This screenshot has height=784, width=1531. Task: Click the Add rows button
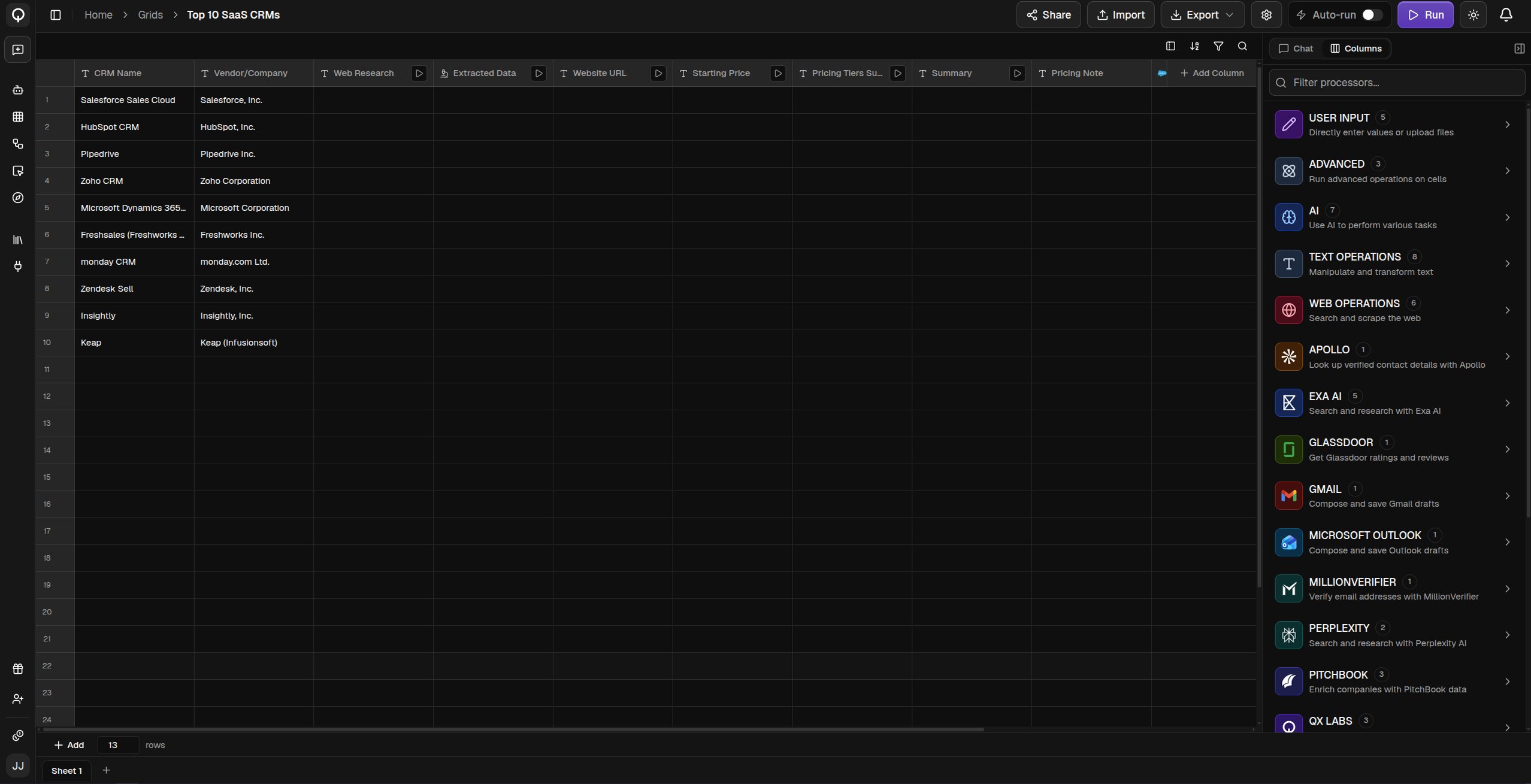point(69,745)
